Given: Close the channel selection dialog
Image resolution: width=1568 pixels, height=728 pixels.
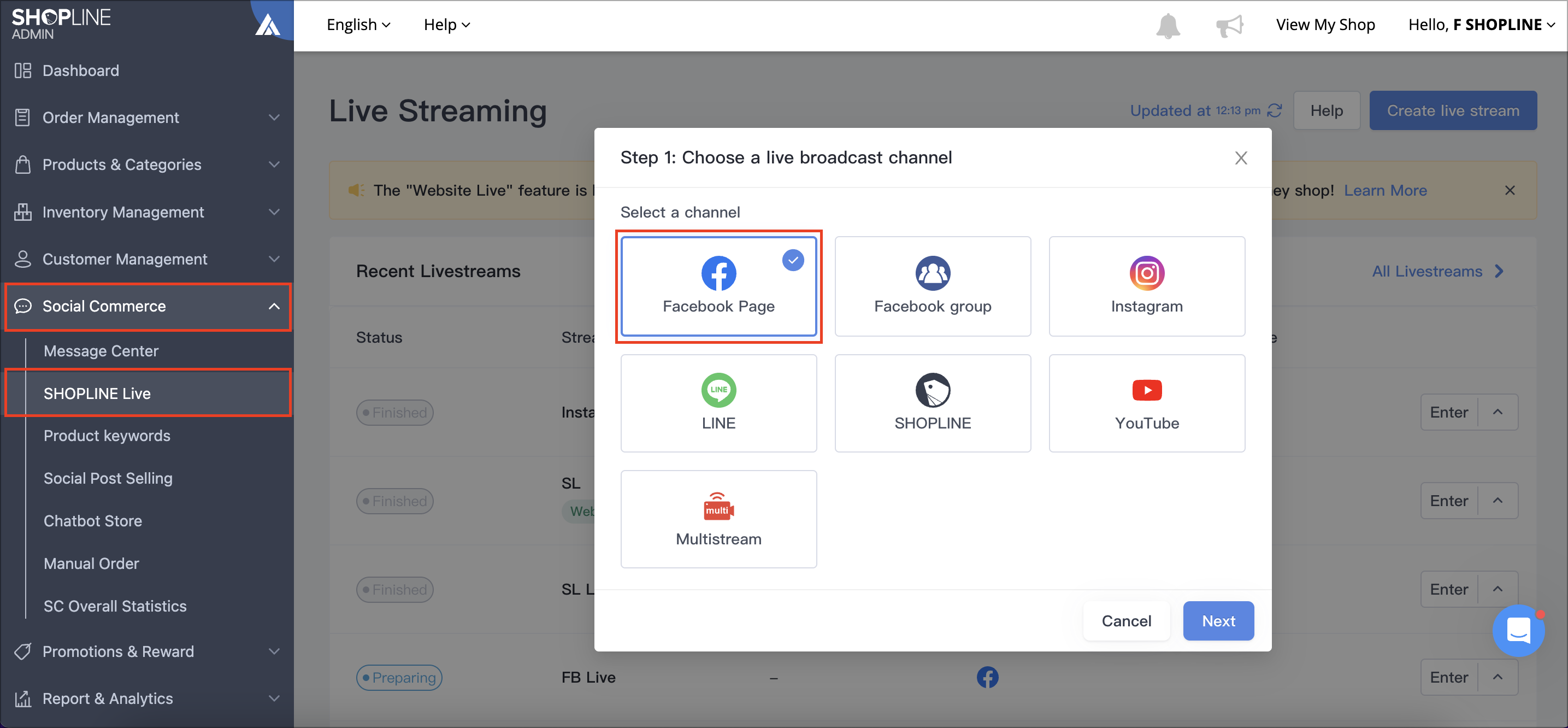Looking at the screenshot, I should 1241,157.
